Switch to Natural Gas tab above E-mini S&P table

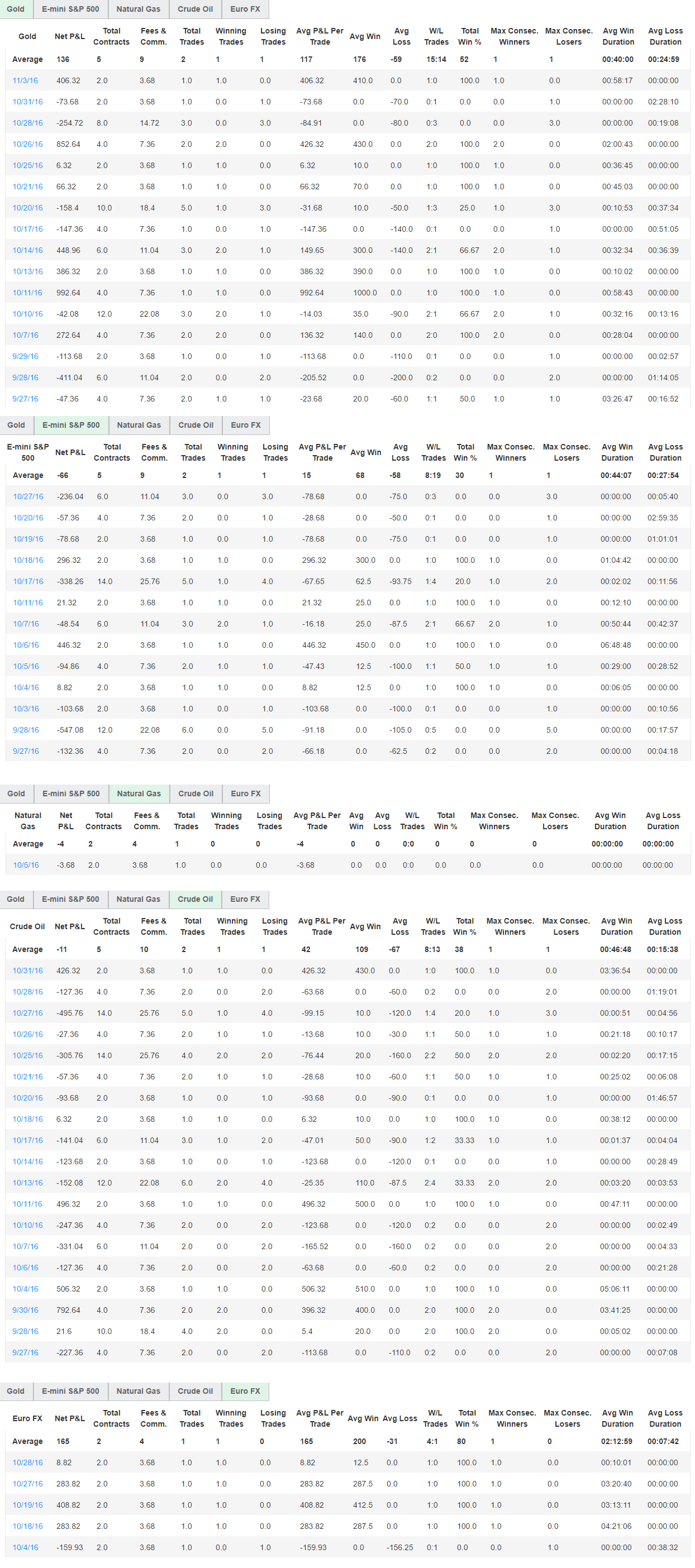coord(139,425)
